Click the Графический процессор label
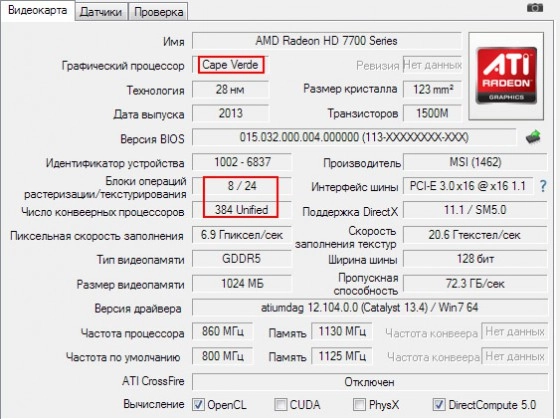The height and width of the screenshot is (419, 560). [x=123, y=66]
